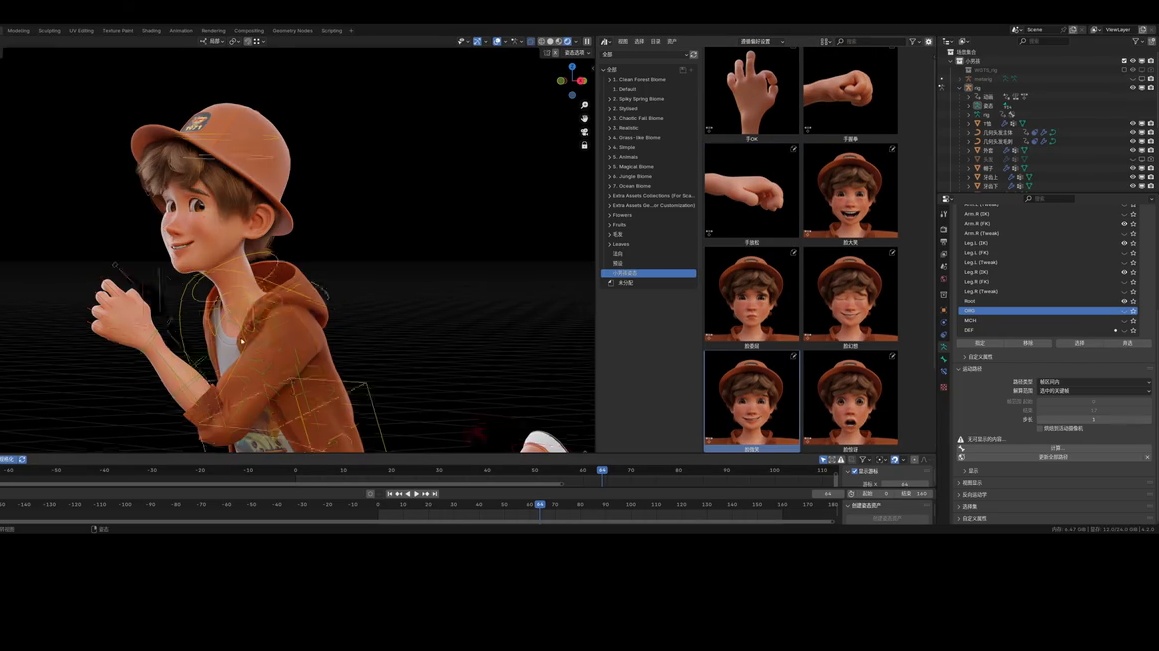Click the 更新全部路径 button

(x=1054, y=457)
